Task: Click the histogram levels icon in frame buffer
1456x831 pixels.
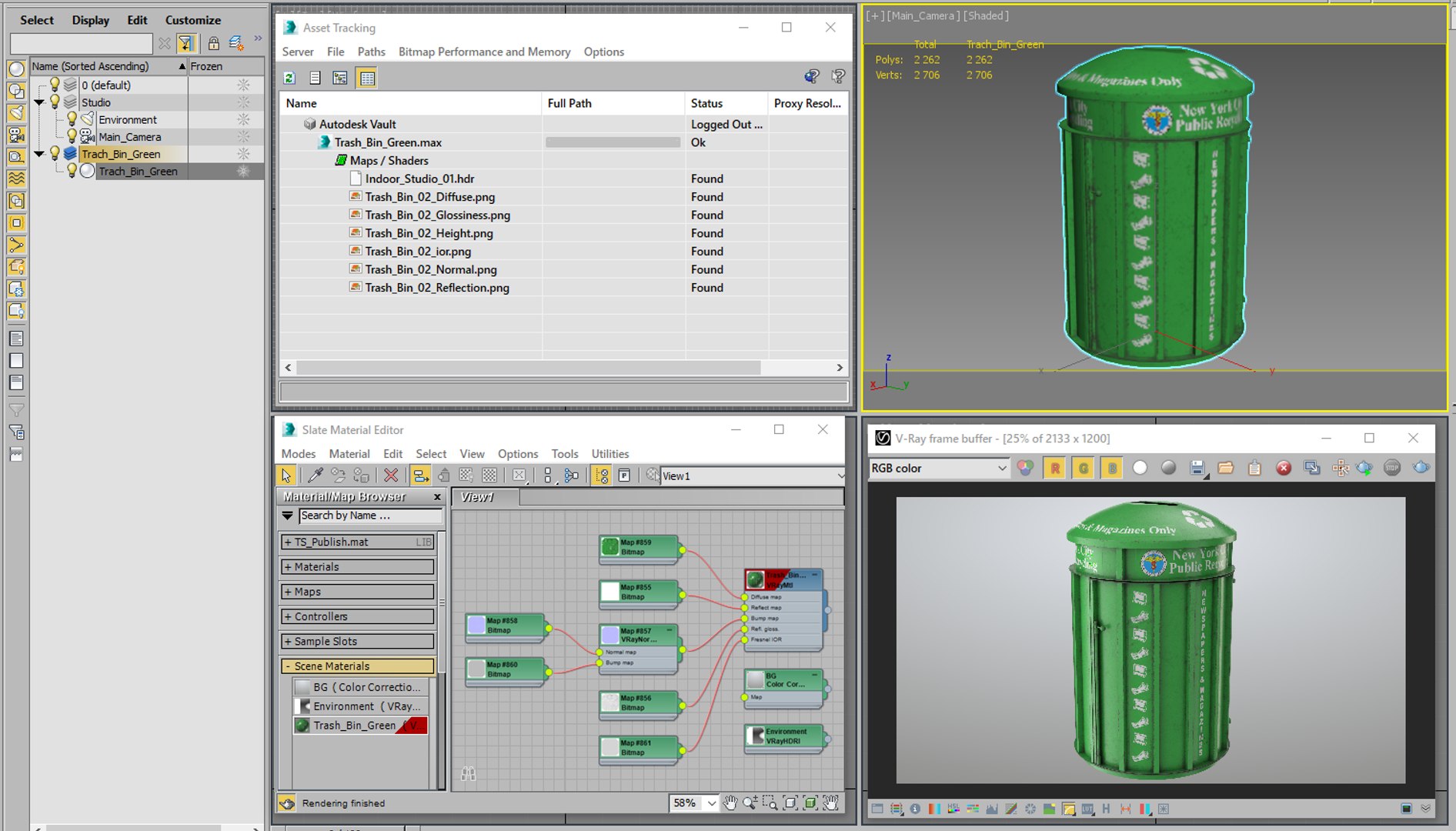Action: [x=991, y=809]
